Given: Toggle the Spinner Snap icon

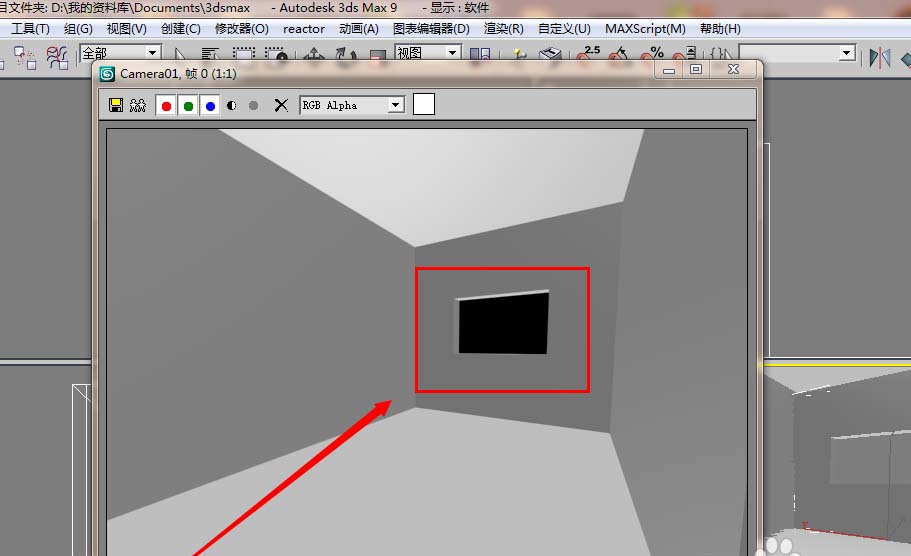Looking at the screenshot, I should [x=684, y=54].
